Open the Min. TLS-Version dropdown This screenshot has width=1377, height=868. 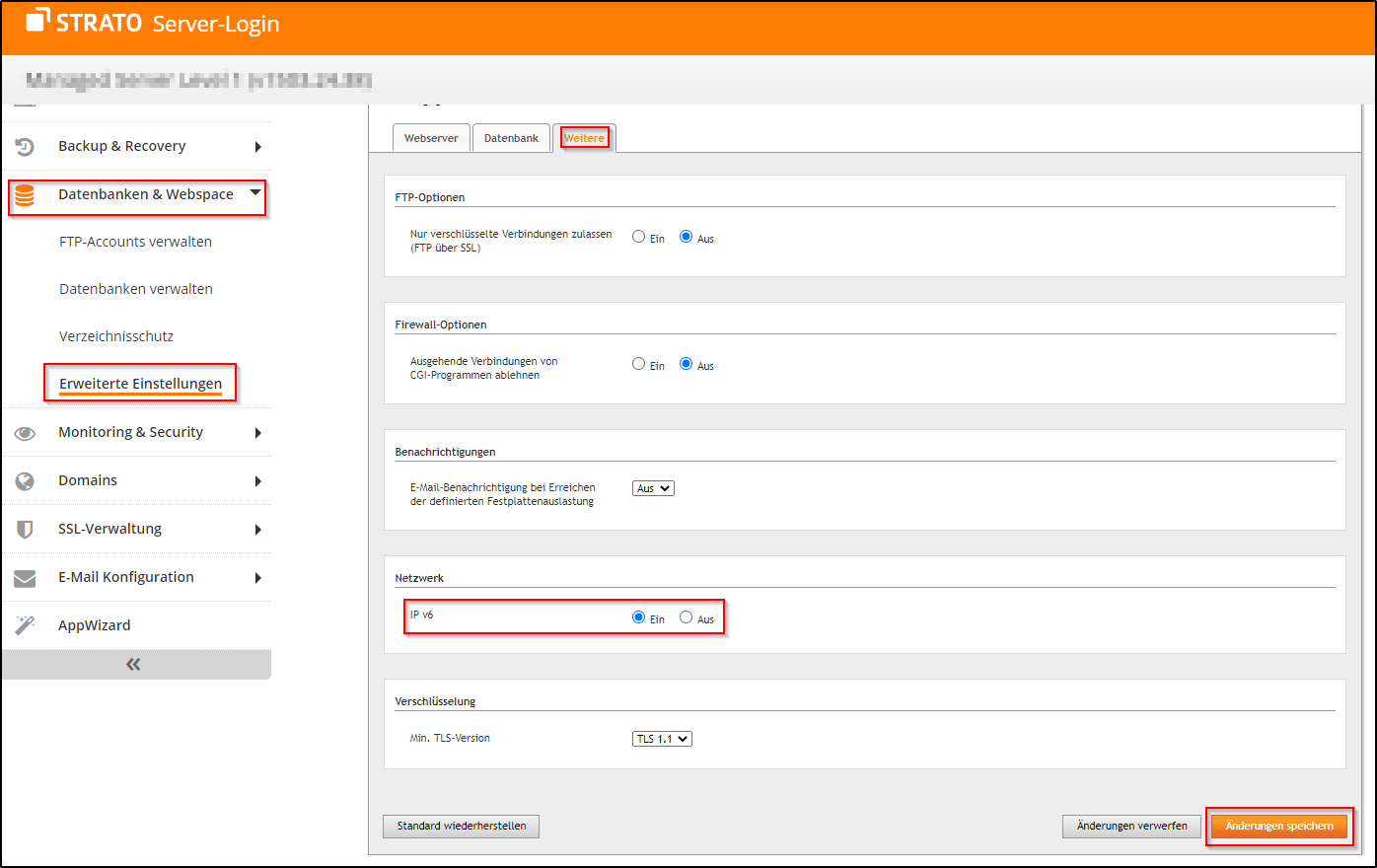point(662,739)
